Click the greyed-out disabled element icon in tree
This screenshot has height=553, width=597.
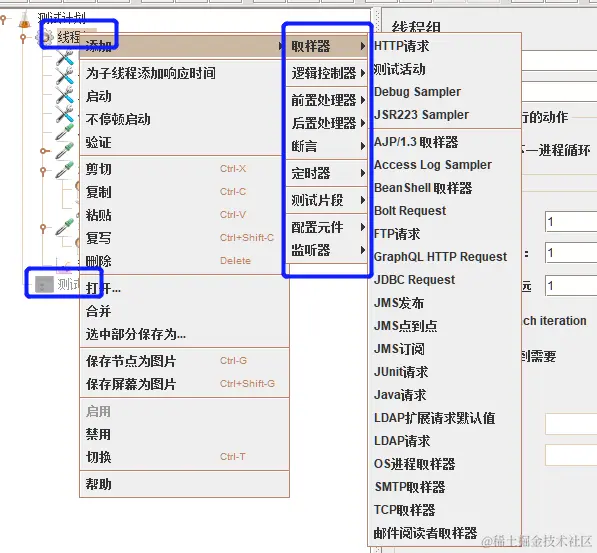point(44,284)
